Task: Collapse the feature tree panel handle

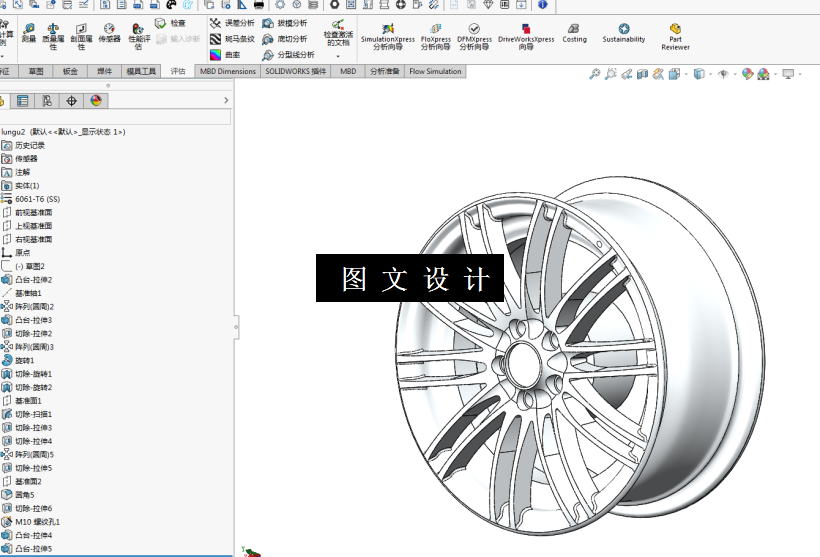Action: [236, 327]
